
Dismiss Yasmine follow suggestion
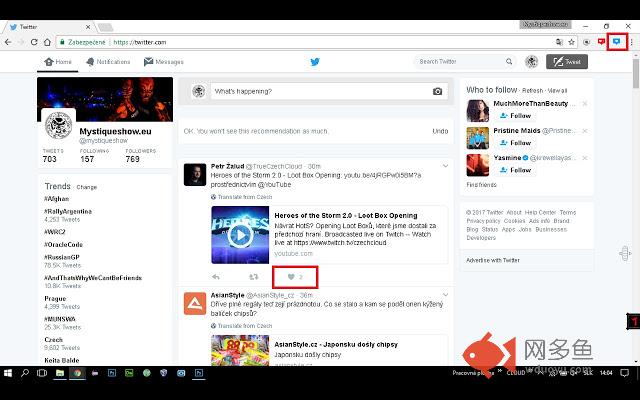pos(584,158)
